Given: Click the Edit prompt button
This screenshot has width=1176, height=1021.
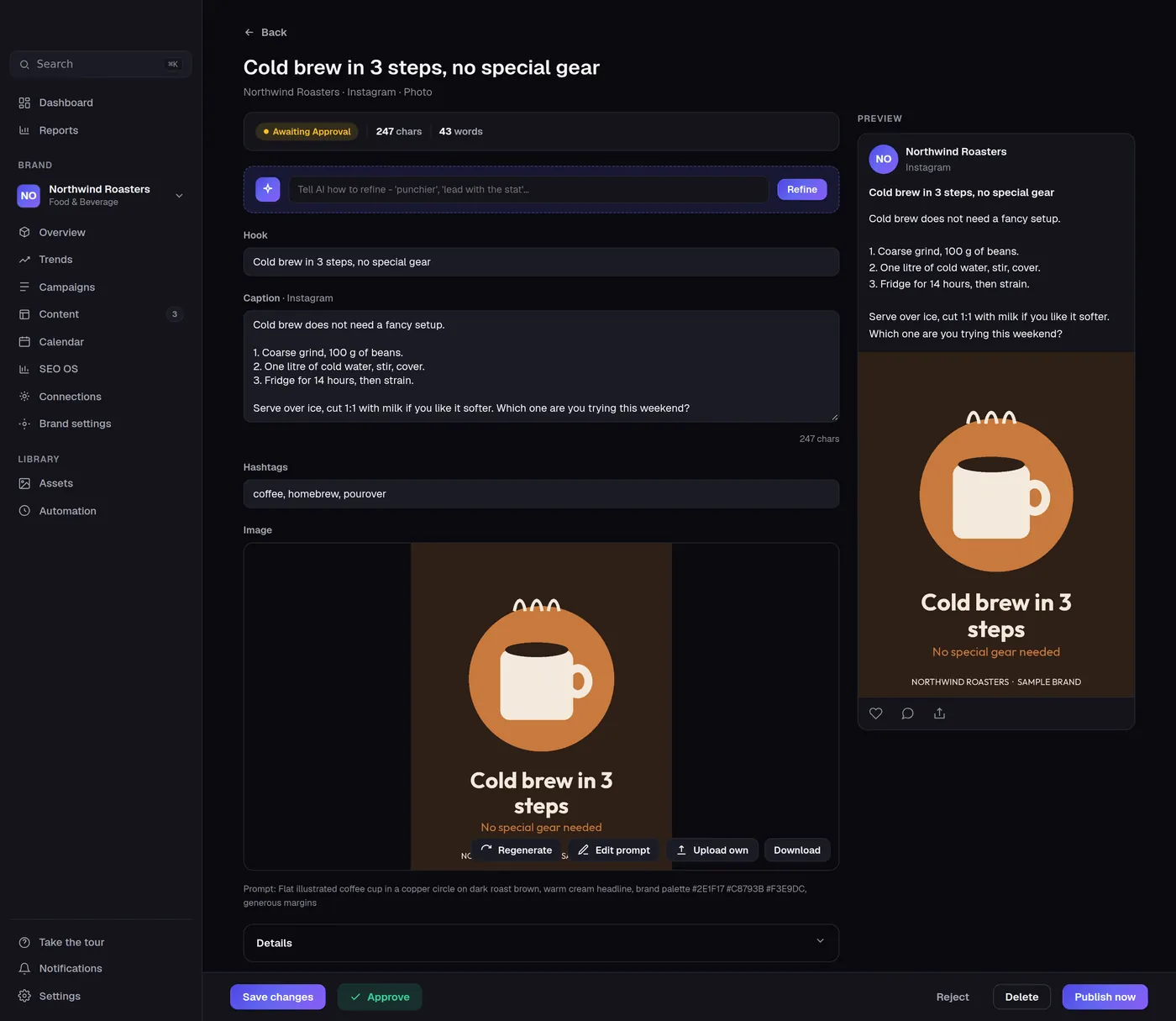Looking at the screenshot, I should tap(614, 850).
